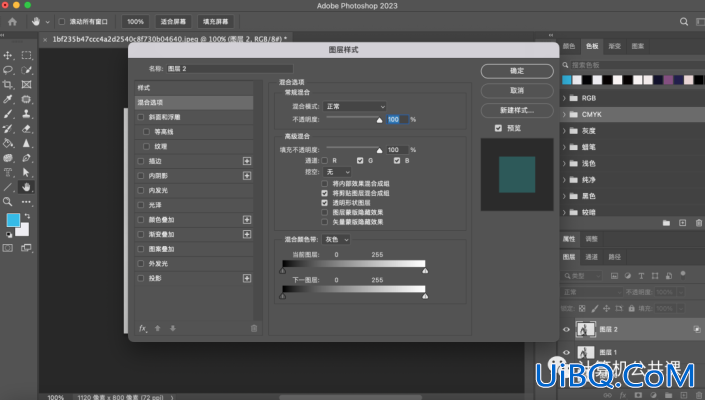Open the blend mode dropdown
Image resolution: width=705 pixels, height=400 pixels.
click(x=355, y=107)
